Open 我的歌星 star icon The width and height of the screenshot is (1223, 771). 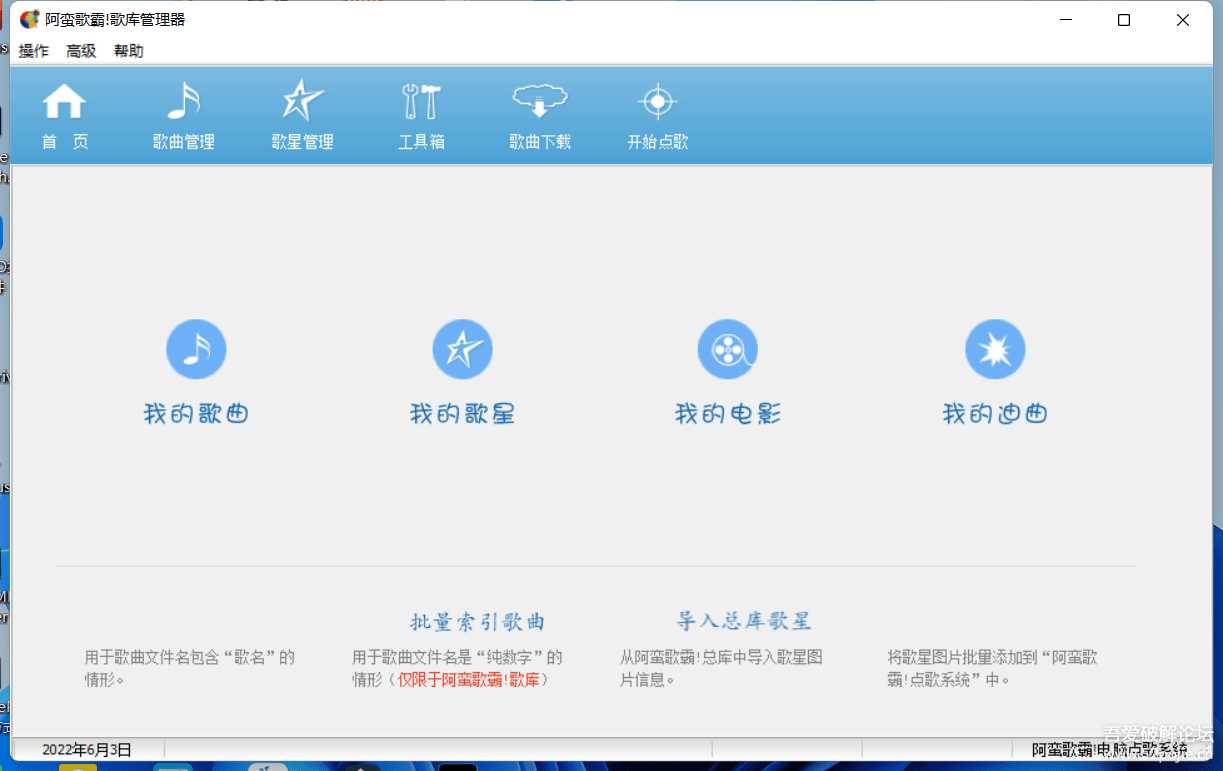[462, 349]
